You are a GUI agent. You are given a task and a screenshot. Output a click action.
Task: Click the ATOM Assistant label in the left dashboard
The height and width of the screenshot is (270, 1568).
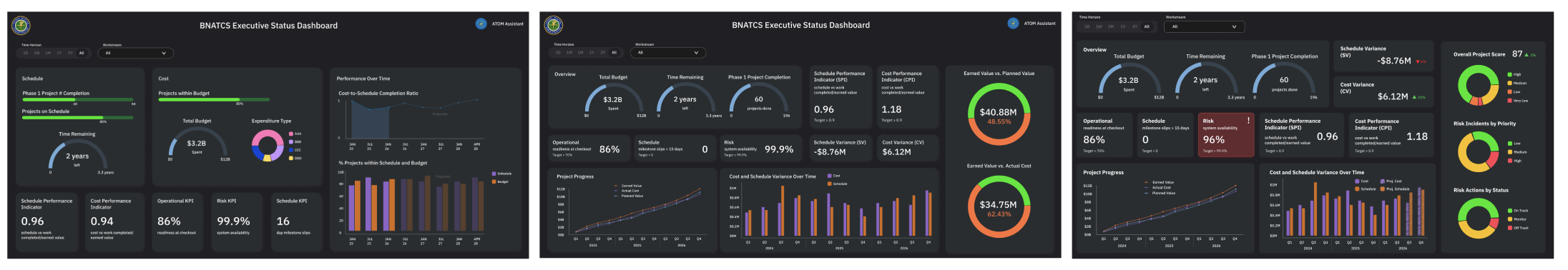pyautogui.click(x=508, y=24)
